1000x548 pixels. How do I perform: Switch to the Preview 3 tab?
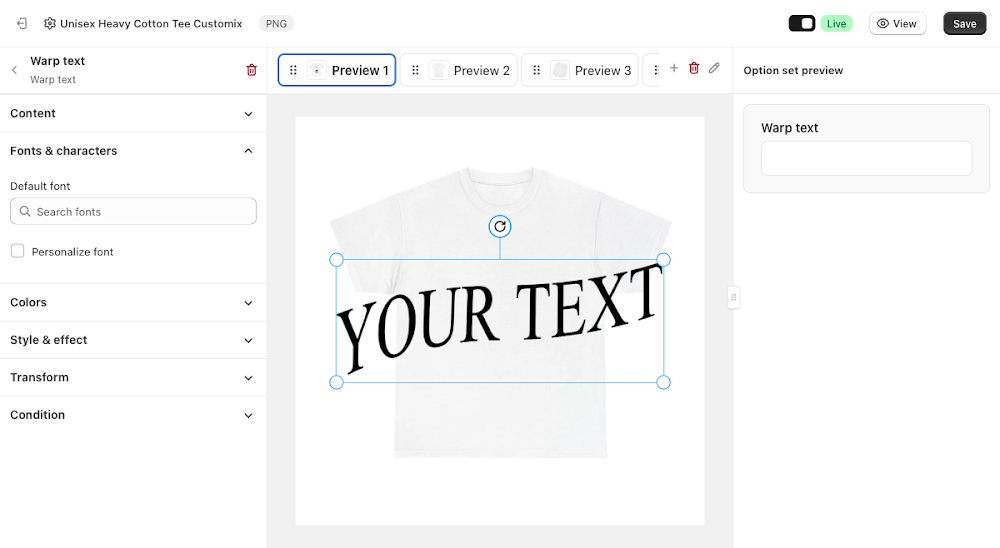(580, 70)
